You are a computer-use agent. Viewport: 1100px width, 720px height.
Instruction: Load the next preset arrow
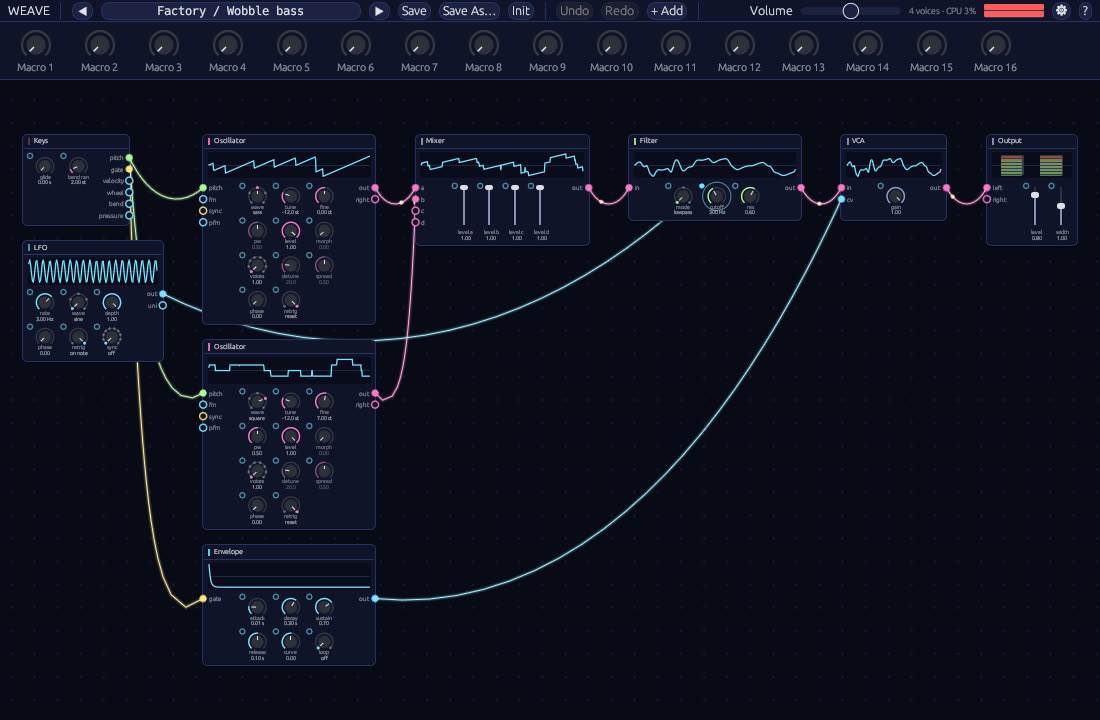click(x=379, y=11)
